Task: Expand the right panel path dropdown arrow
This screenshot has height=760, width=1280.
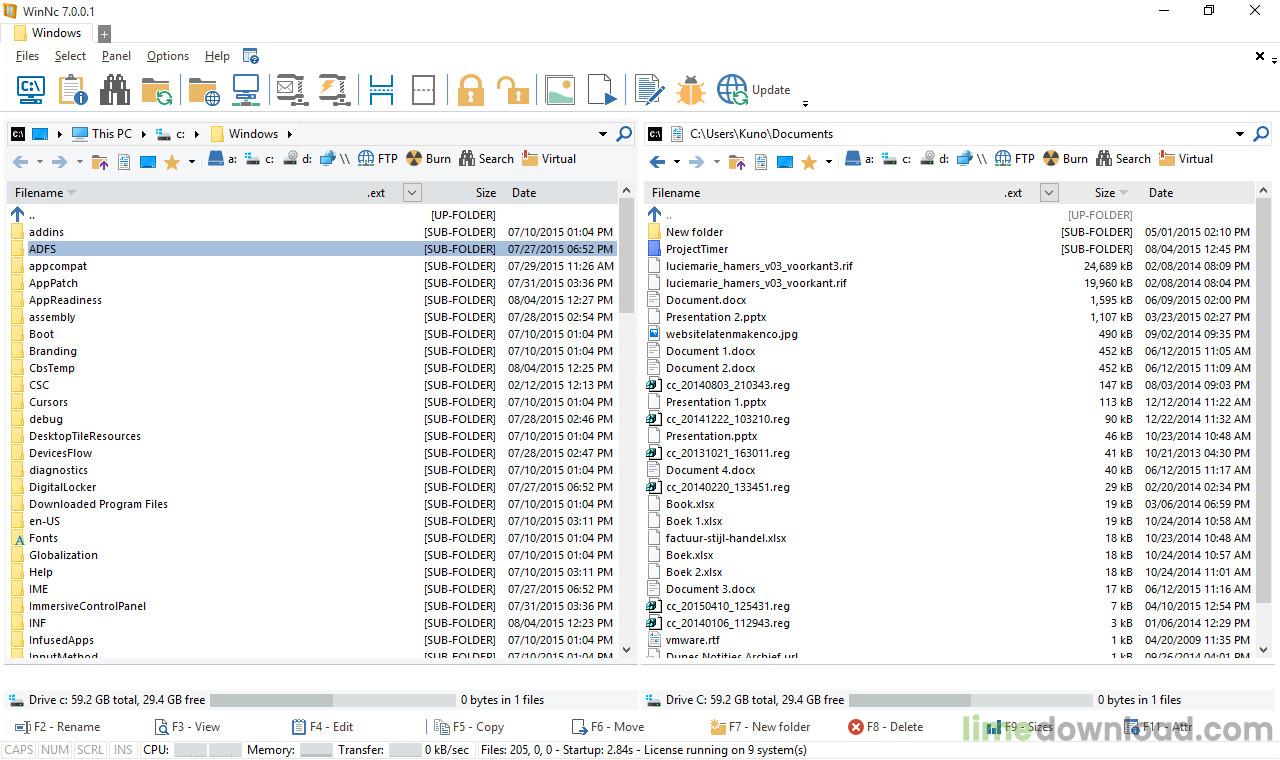Action: [x=1240, y=133]
